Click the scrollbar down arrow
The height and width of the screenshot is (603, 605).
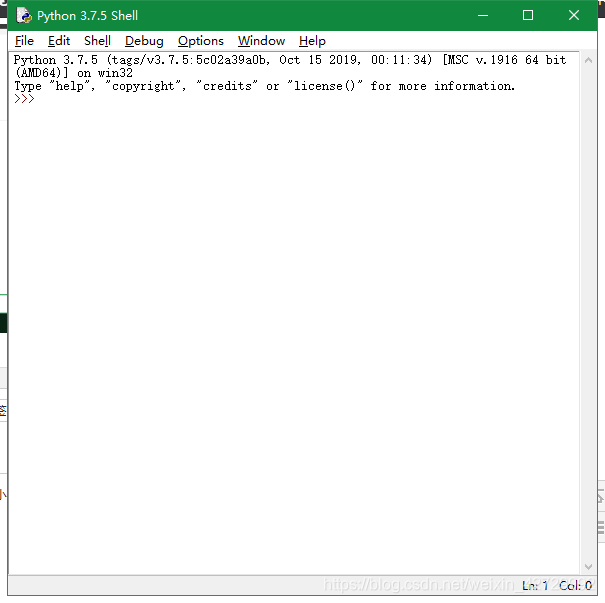tap(588, 566)
